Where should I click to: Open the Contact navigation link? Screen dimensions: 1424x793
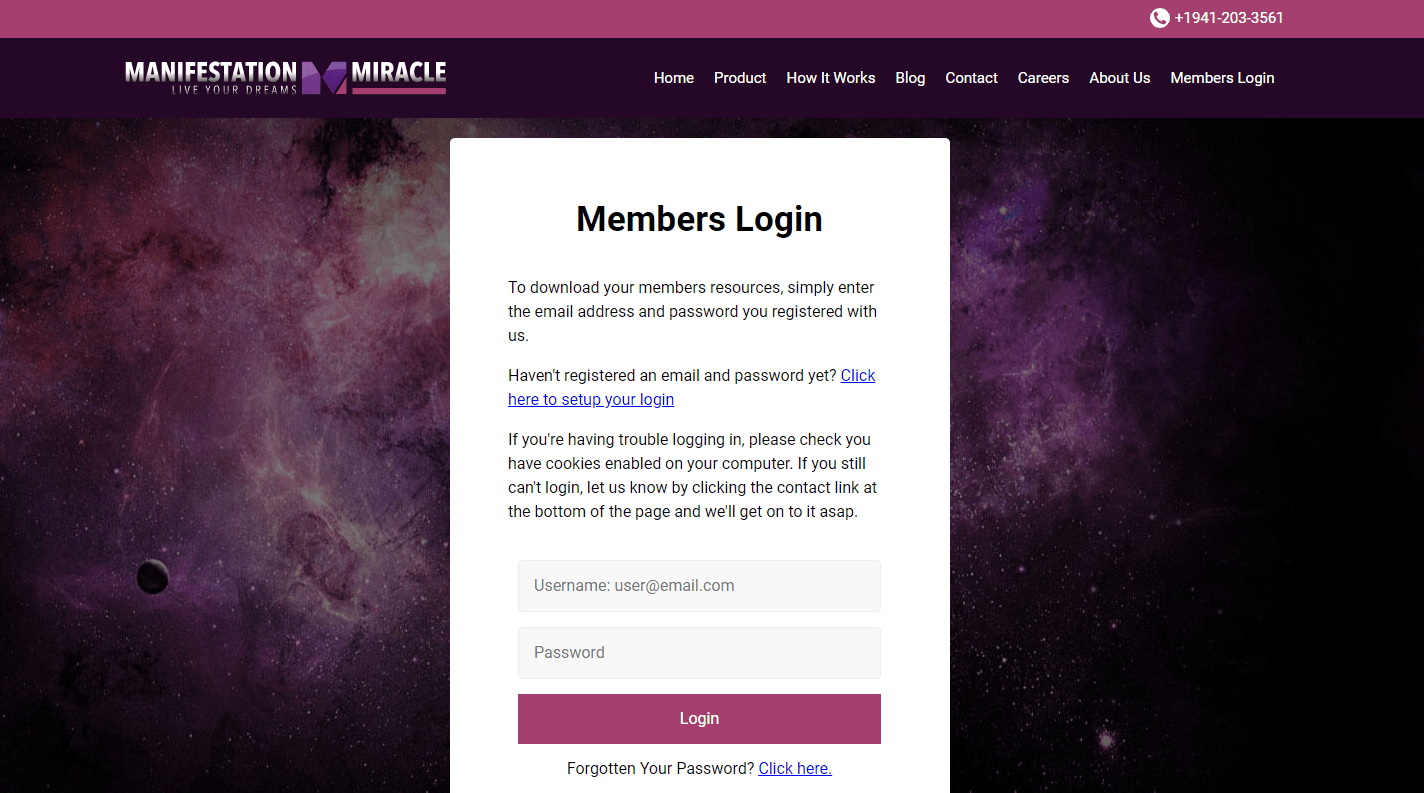pos(972,78)
